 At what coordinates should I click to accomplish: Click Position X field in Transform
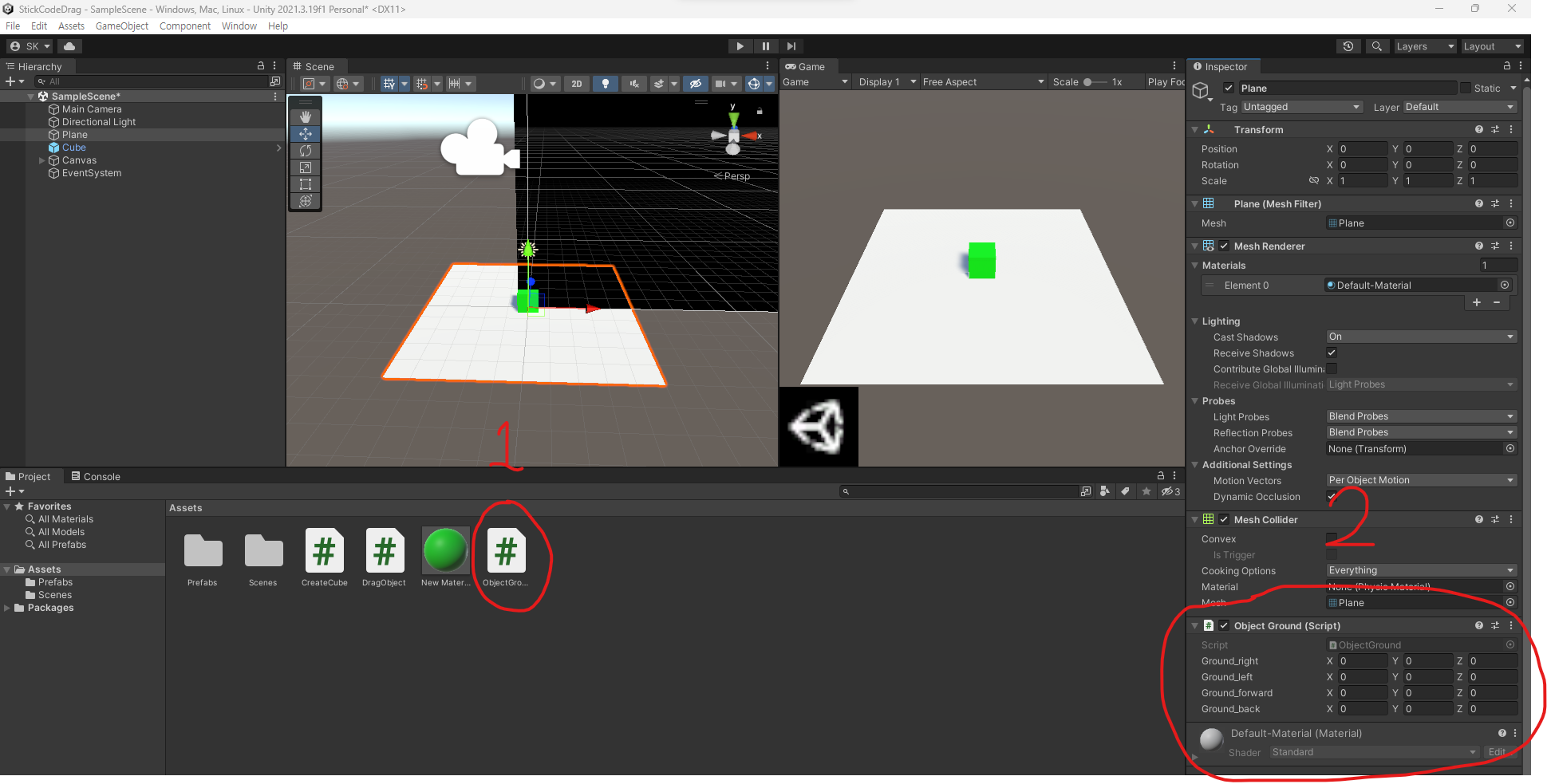(x=1363, y=149)
